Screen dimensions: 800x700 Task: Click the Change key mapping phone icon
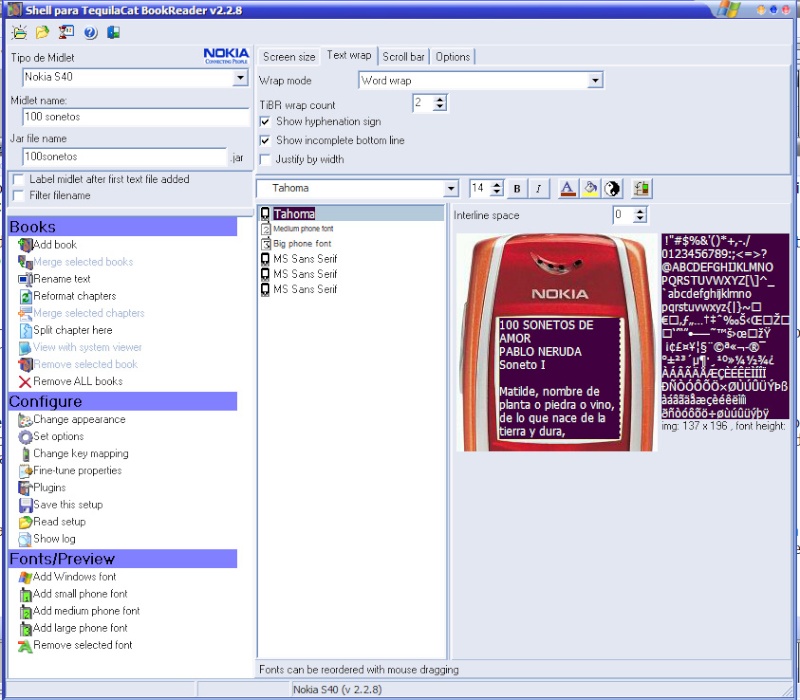[26, 454]
